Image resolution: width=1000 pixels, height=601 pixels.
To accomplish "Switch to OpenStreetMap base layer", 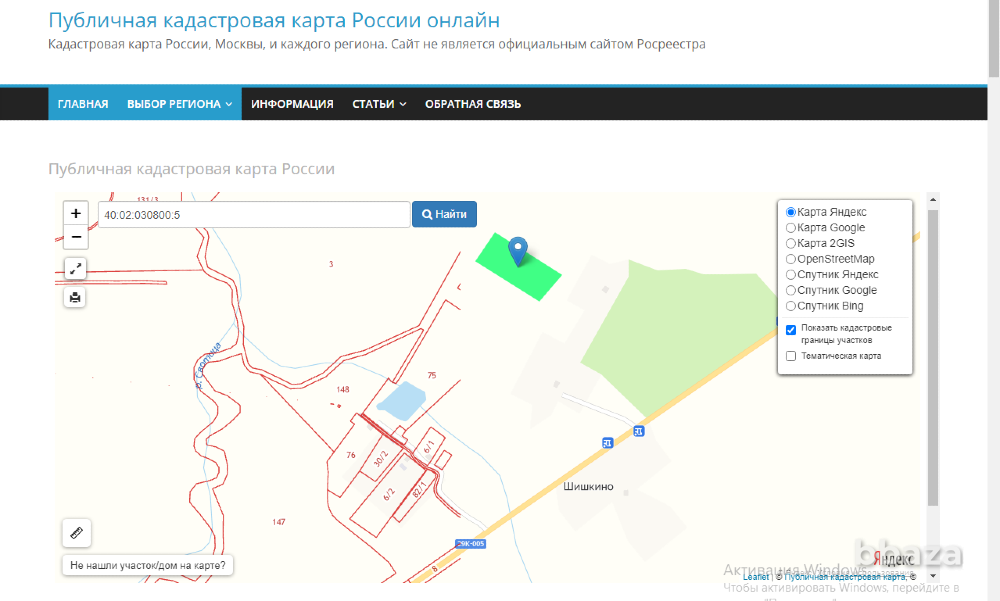I will pyautogui.click(x=790, y=258).
